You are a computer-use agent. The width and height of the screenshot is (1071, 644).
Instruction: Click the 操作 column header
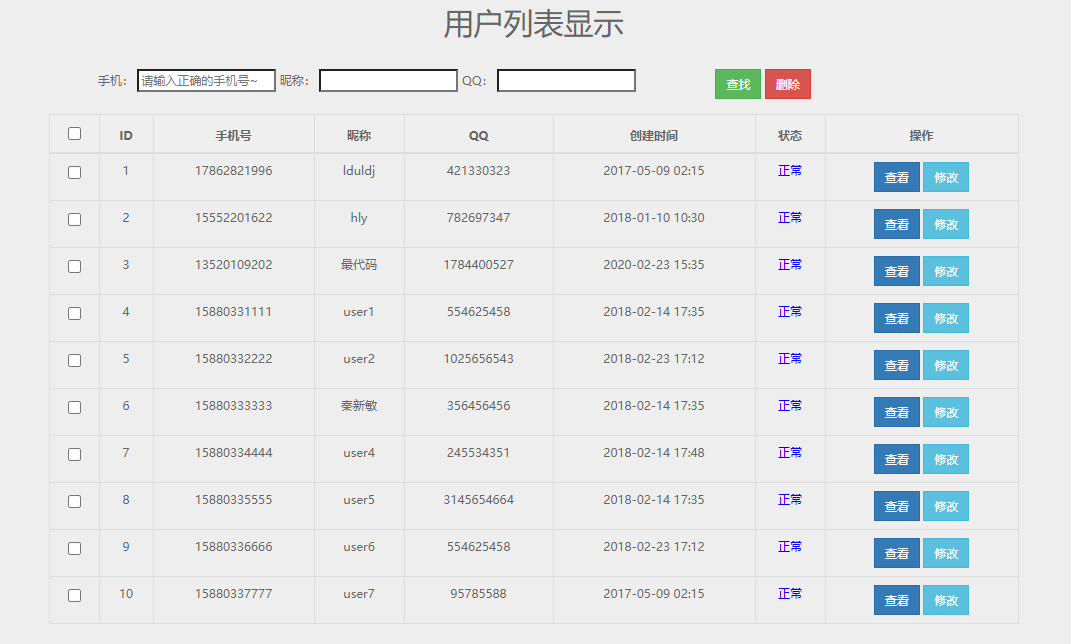pos(921,136)
